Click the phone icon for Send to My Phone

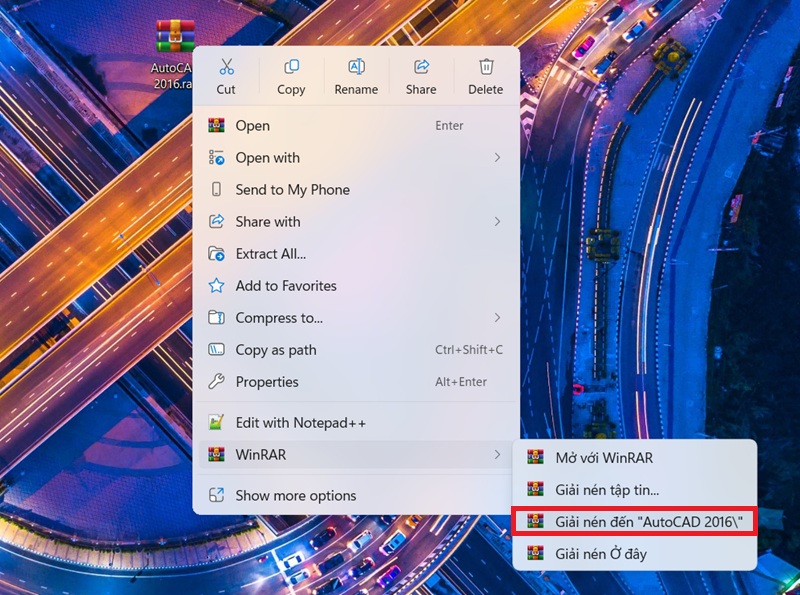click(216, 190)
